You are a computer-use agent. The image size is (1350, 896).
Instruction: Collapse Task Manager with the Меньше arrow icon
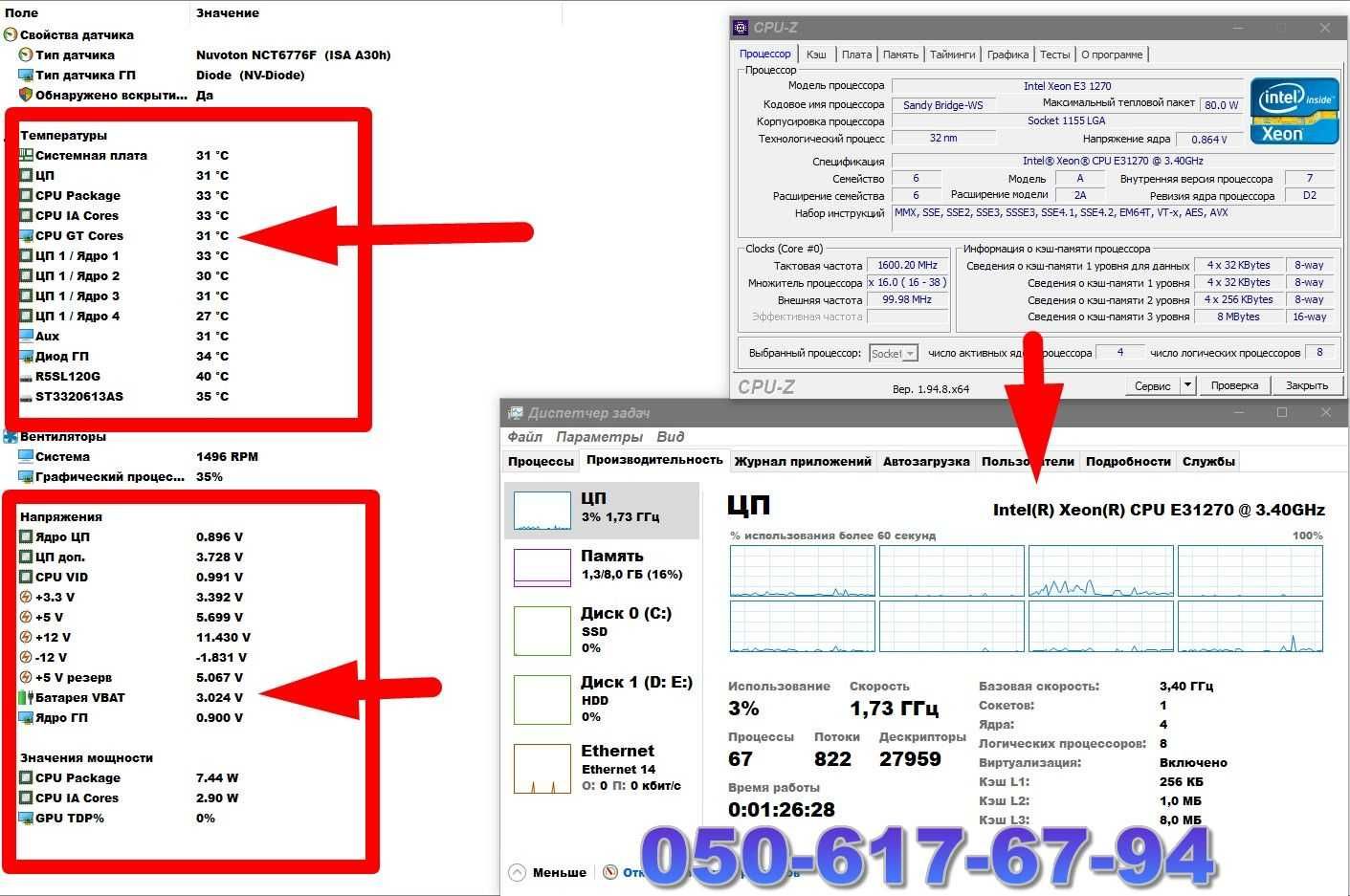click(x=518, y=872)
